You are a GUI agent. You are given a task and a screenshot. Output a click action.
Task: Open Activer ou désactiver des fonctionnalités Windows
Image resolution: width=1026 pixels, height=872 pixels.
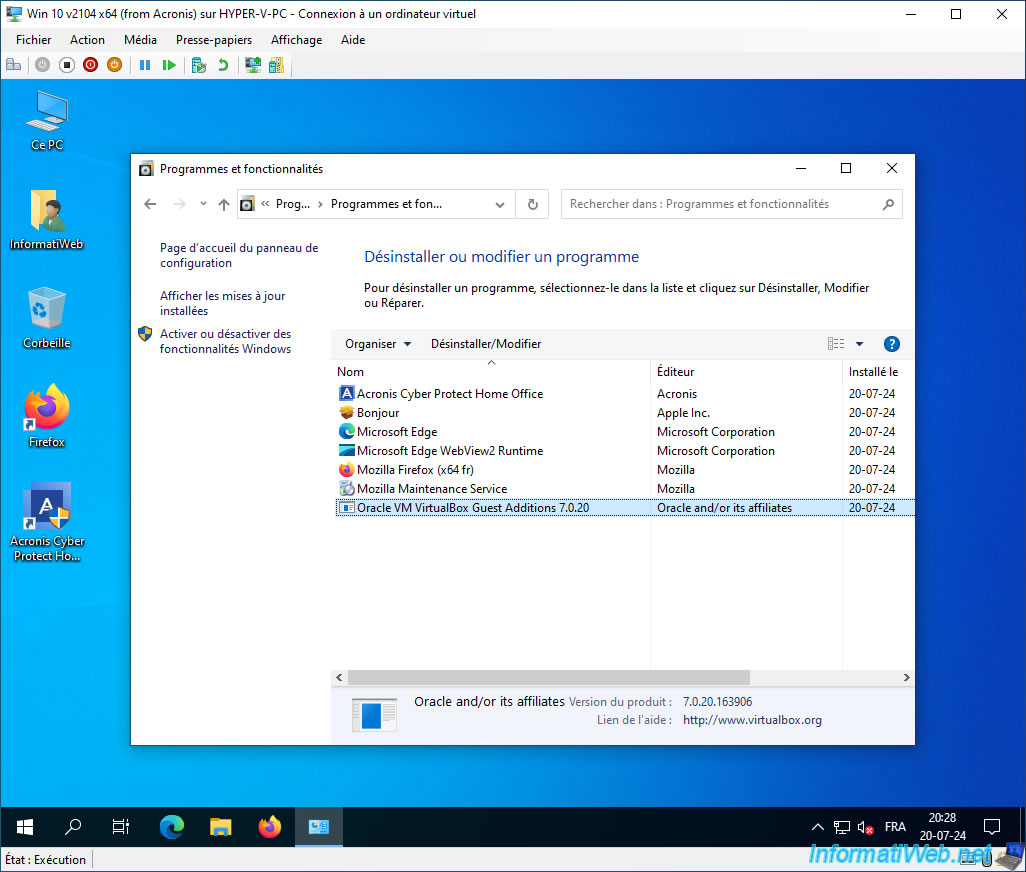[226, 341]
